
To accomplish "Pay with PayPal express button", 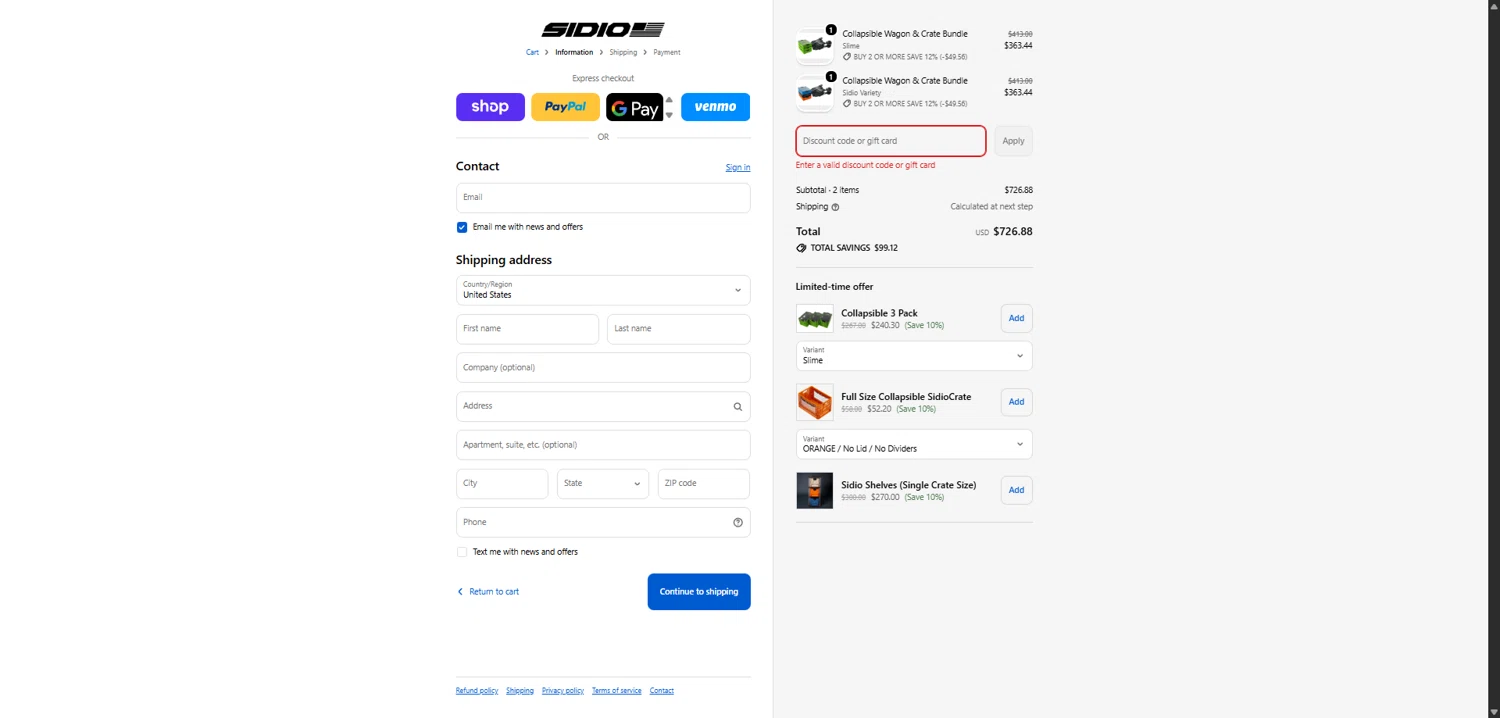I will 565,107.
